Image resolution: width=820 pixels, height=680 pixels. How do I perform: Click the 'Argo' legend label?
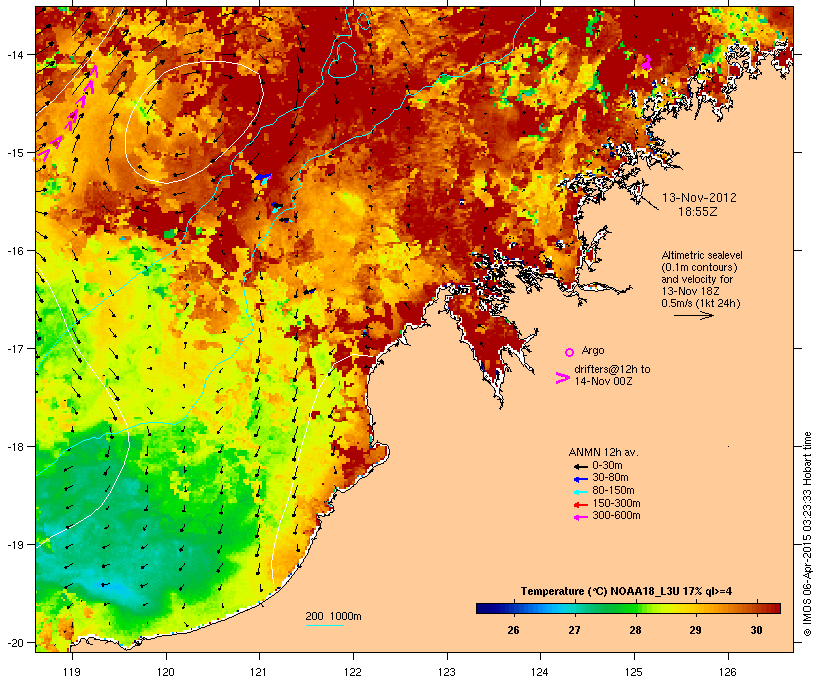pos(593,350)
